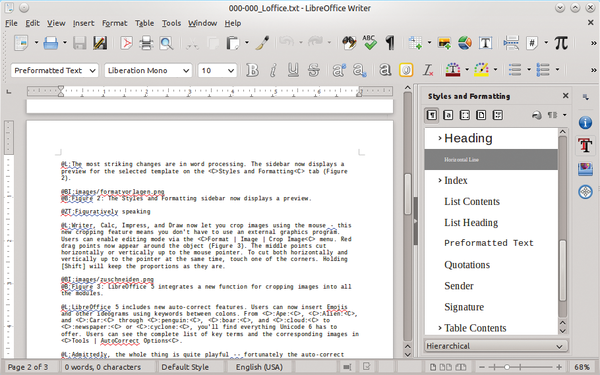Open the Table menu

coord(144,23)
